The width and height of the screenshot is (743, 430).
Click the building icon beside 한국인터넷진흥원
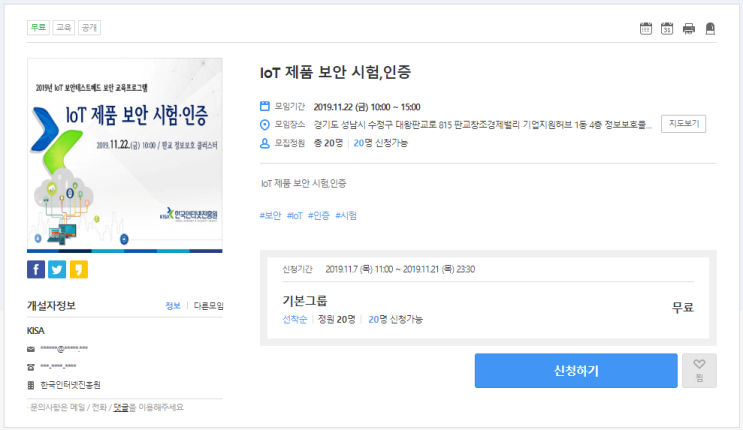pos(31,385)
